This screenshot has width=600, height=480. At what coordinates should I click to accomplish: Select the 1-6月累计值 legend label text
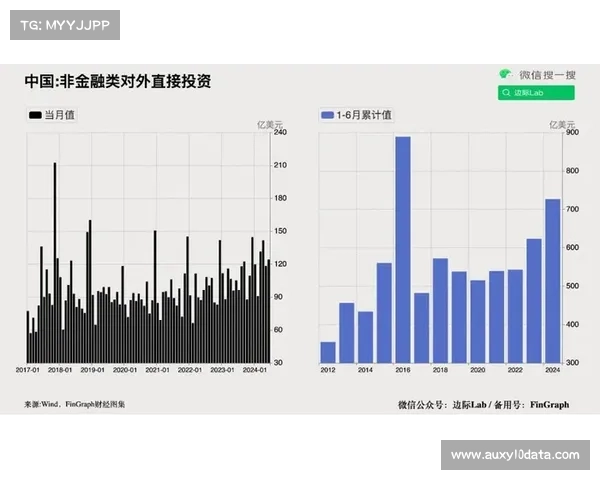364,115
